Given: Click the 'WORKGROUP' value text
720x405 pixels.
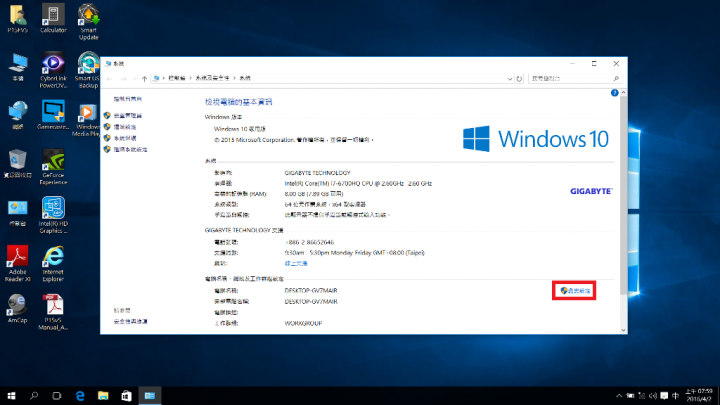Looking at the screenshot, I should tap(303, 323).
